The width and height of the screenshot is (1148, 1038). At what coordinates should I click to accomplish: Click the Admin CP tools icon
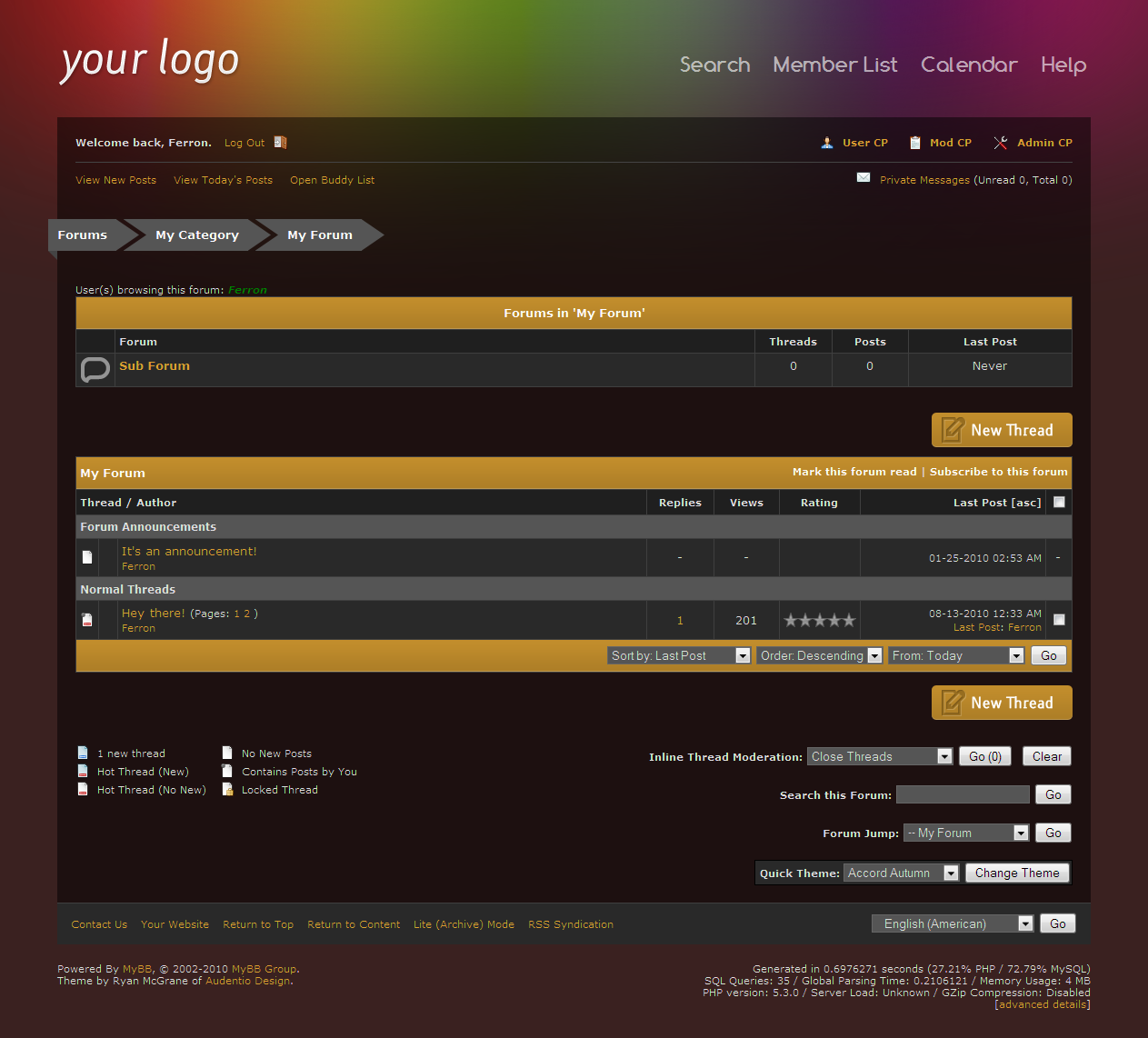click(1001, 143)
